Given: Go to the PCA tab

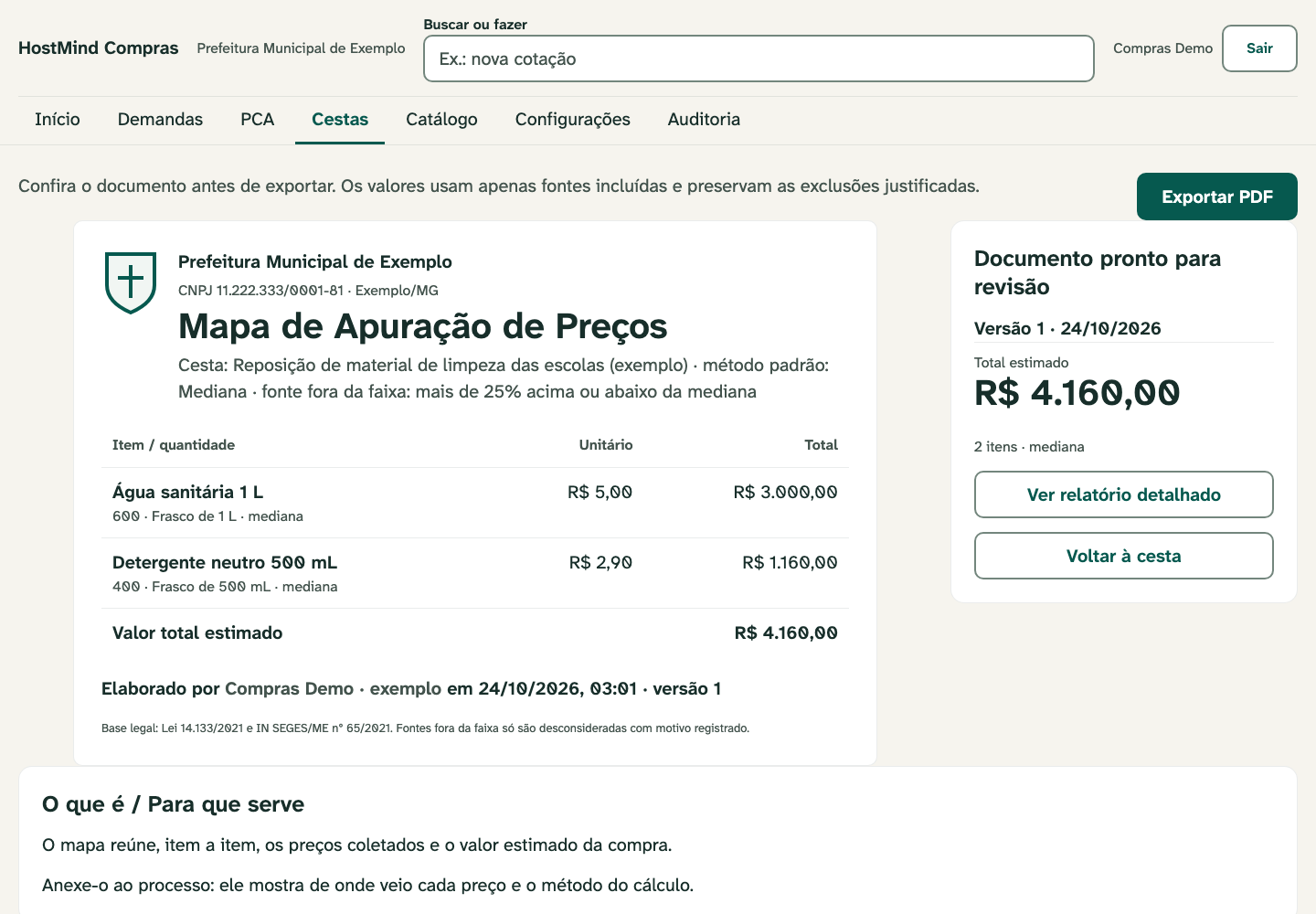Looking at the screenshot, I should point(258,120).
